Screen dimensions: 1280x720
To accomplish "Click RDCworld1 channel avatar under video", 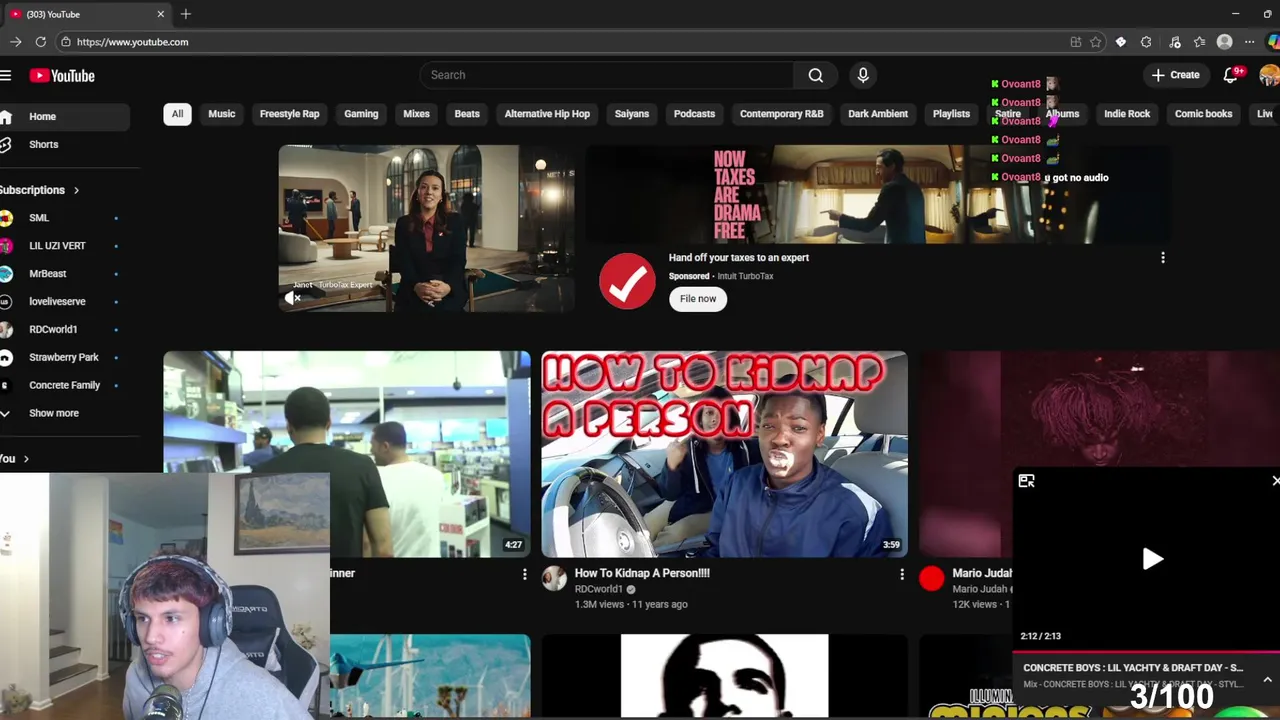I will point(554,578).
